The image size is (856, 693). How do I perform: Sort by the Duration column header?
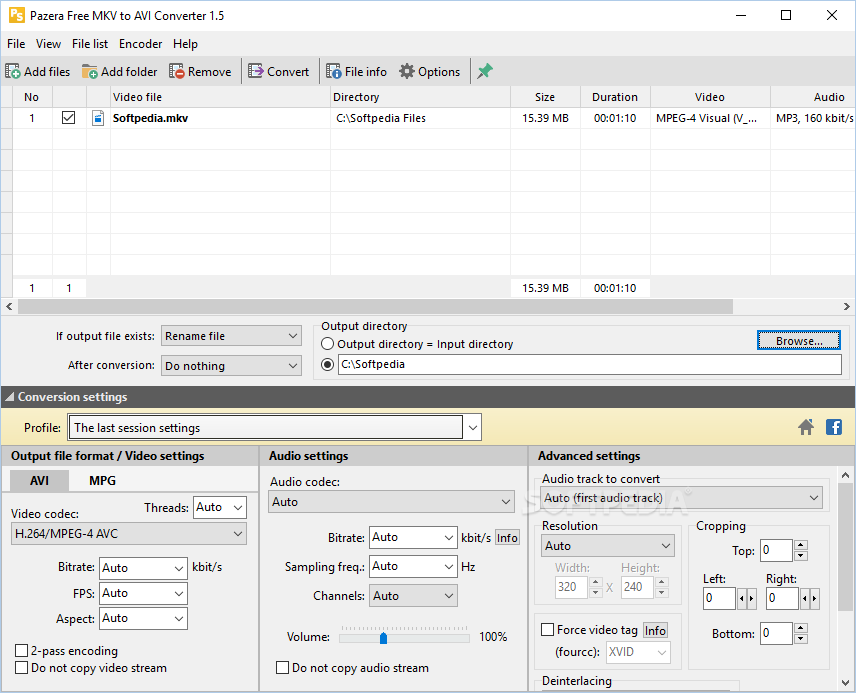click(615, 97)
